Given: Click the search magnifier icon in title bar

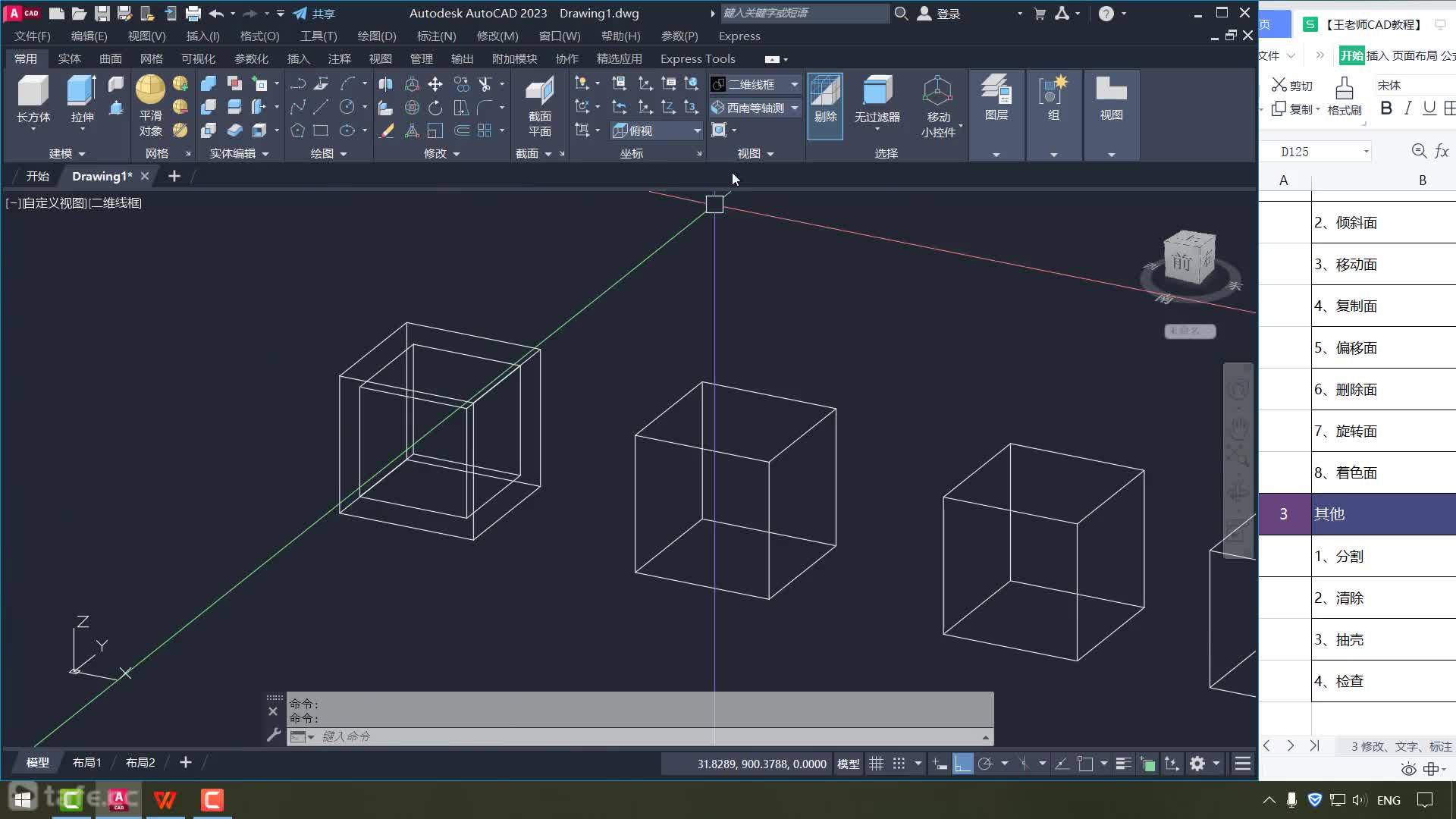Looking at the screenshot, I should (901, 13).
